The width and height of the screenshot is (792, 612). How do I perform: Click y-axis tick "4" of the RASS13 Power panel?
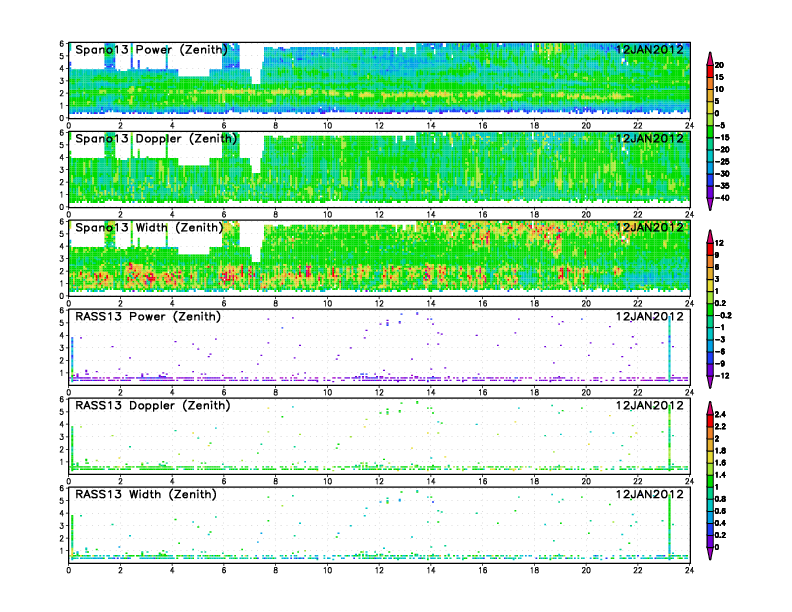point(62,335)
